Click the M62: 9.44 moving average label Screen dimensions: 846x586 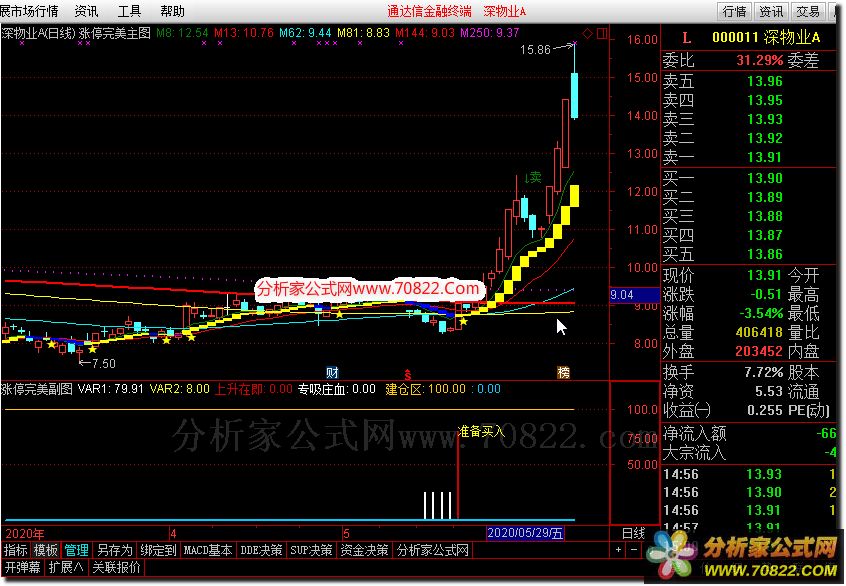pos(305,33)
